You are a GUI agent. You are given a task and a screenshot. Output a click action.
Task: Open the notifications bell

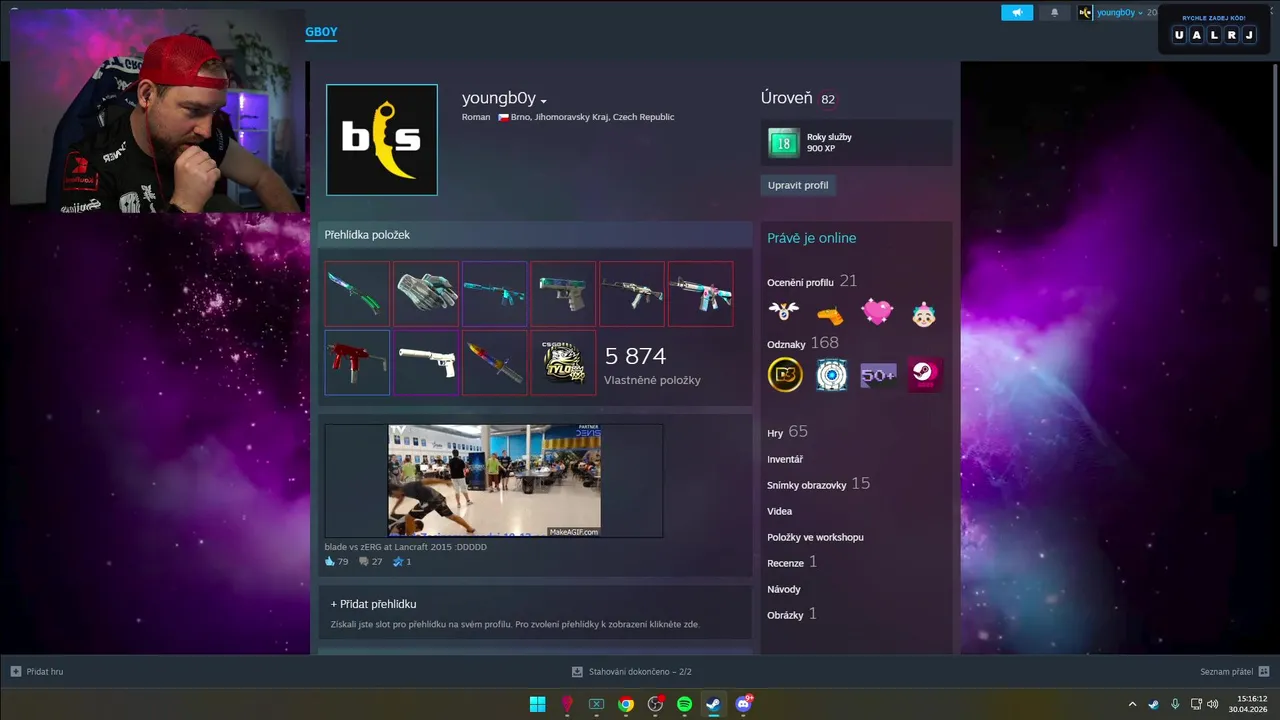pyautogui.click(x=1054, y=12)
